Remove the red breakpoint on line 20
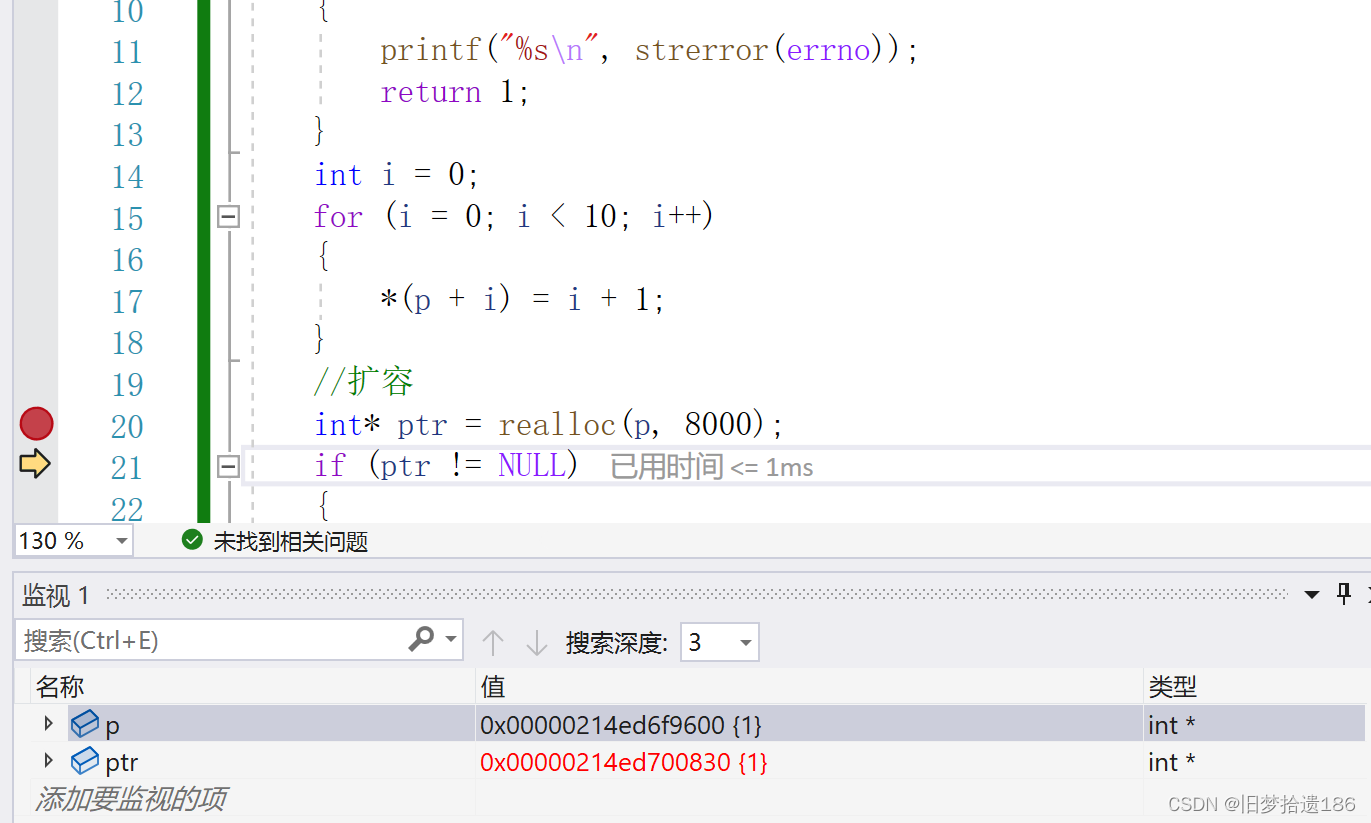 tap(37, 424)
